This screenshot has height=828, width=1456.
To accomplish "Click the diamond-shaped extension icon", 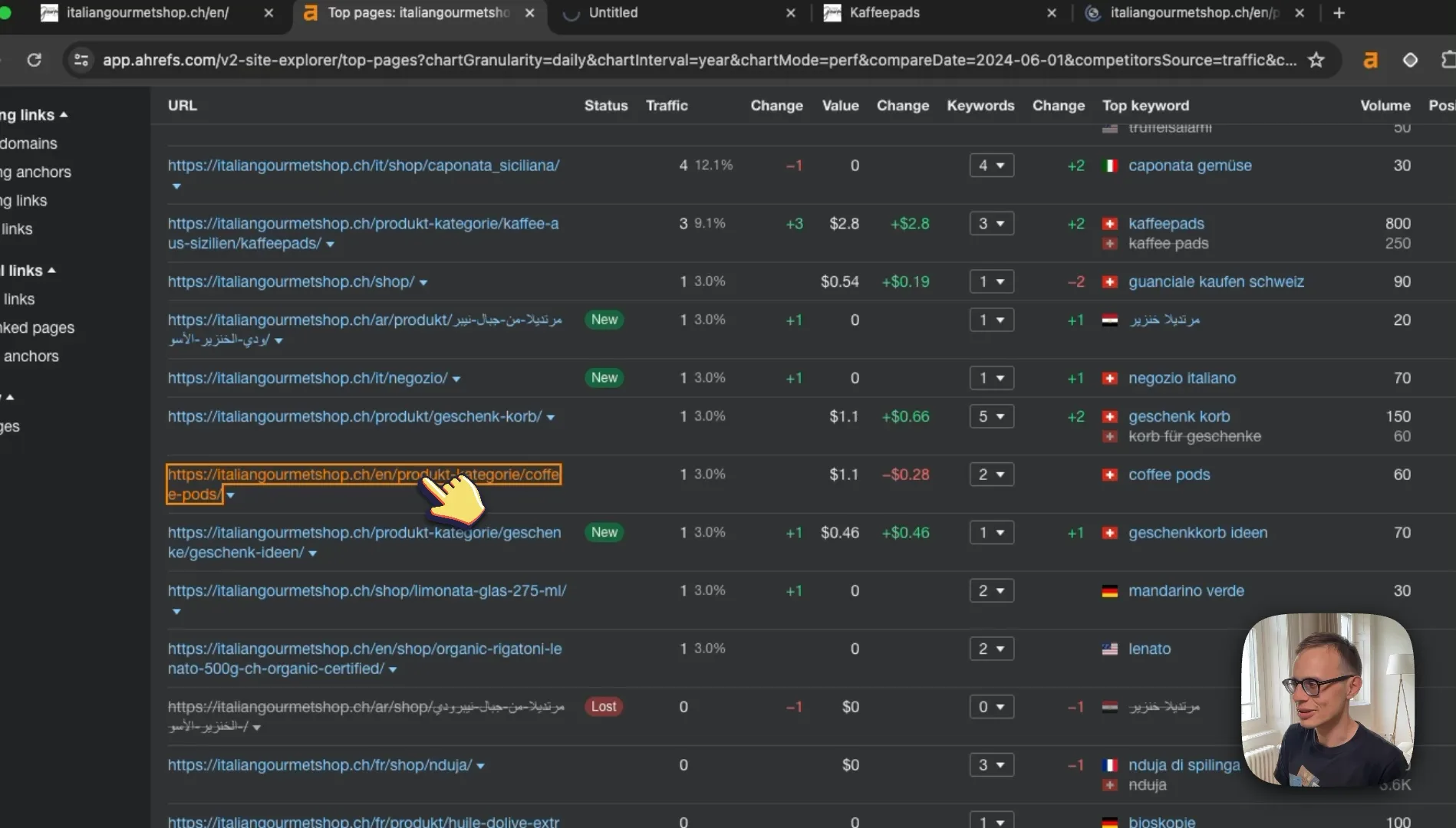I will tap(1410, 60).
